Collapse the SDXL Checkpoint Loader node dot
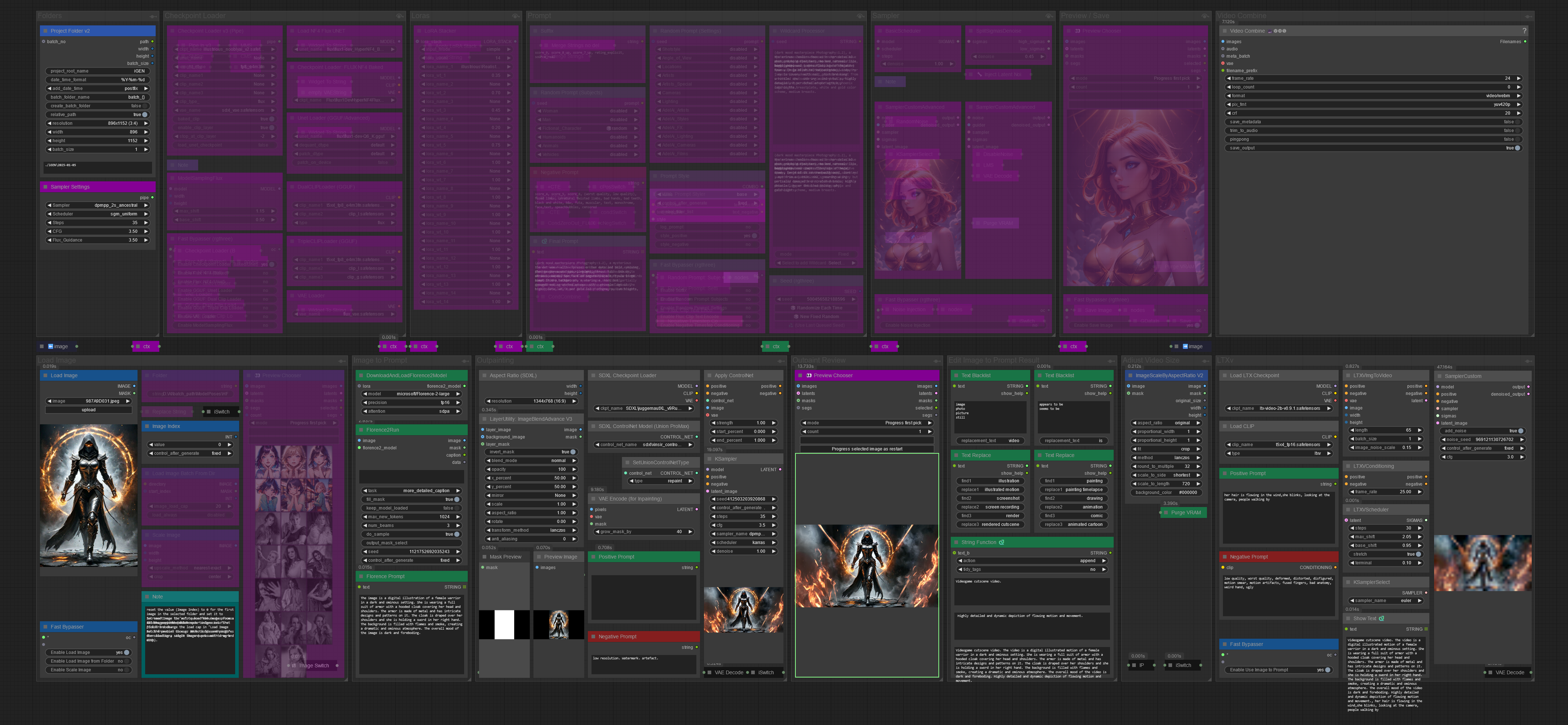This screenshot has height=725, width=1568. (x=593, y=376)
